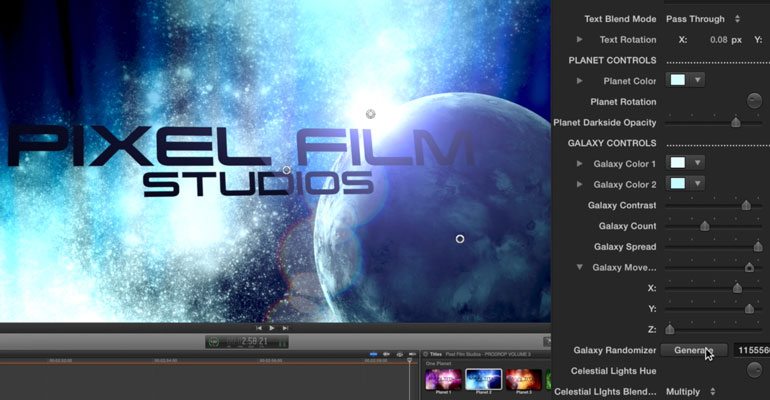
Task: Select the Planet 2 title thumbnail
Action: tap(484, 380)
